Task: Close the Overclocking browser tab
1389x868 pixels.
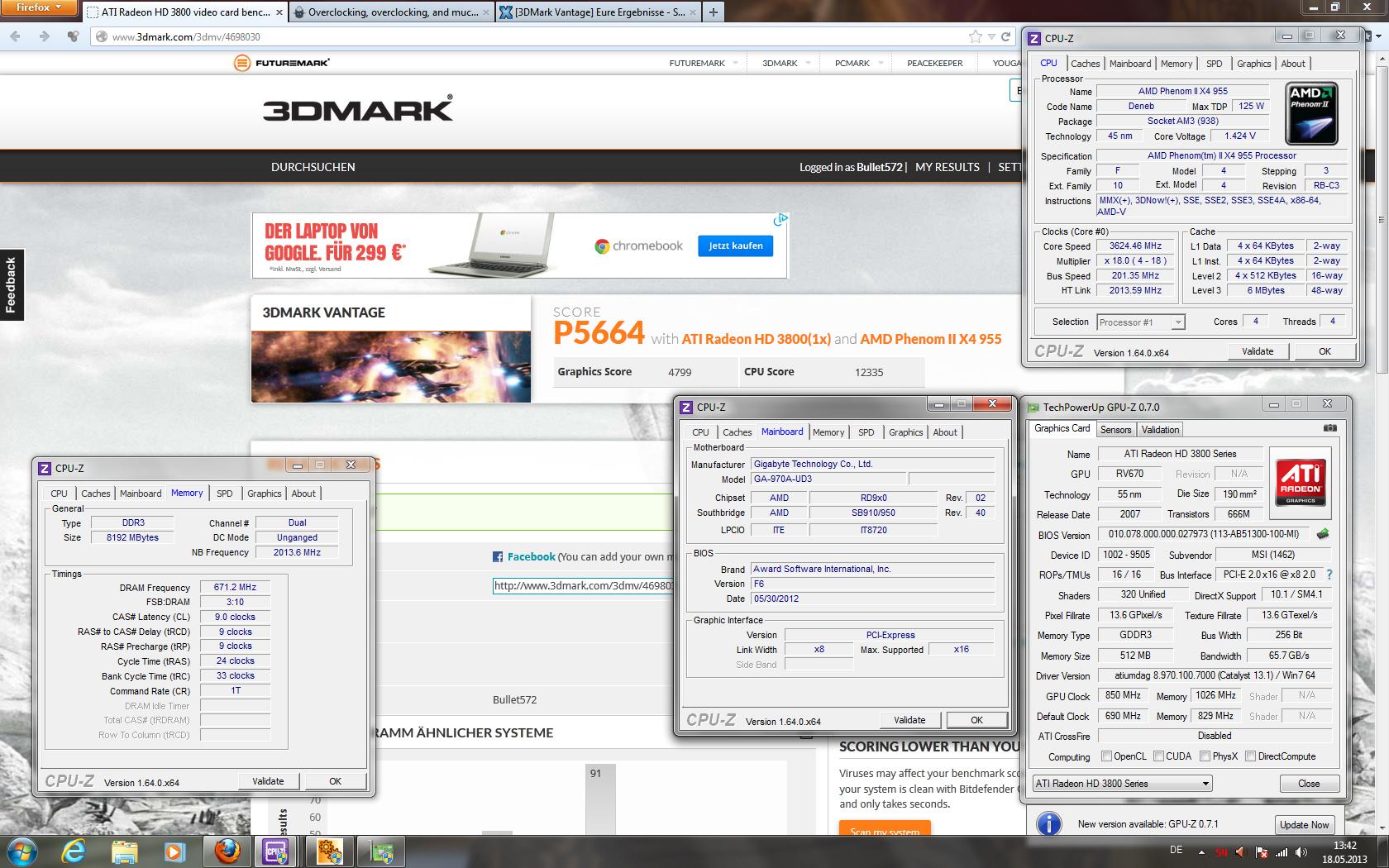Action: [485, 12]
